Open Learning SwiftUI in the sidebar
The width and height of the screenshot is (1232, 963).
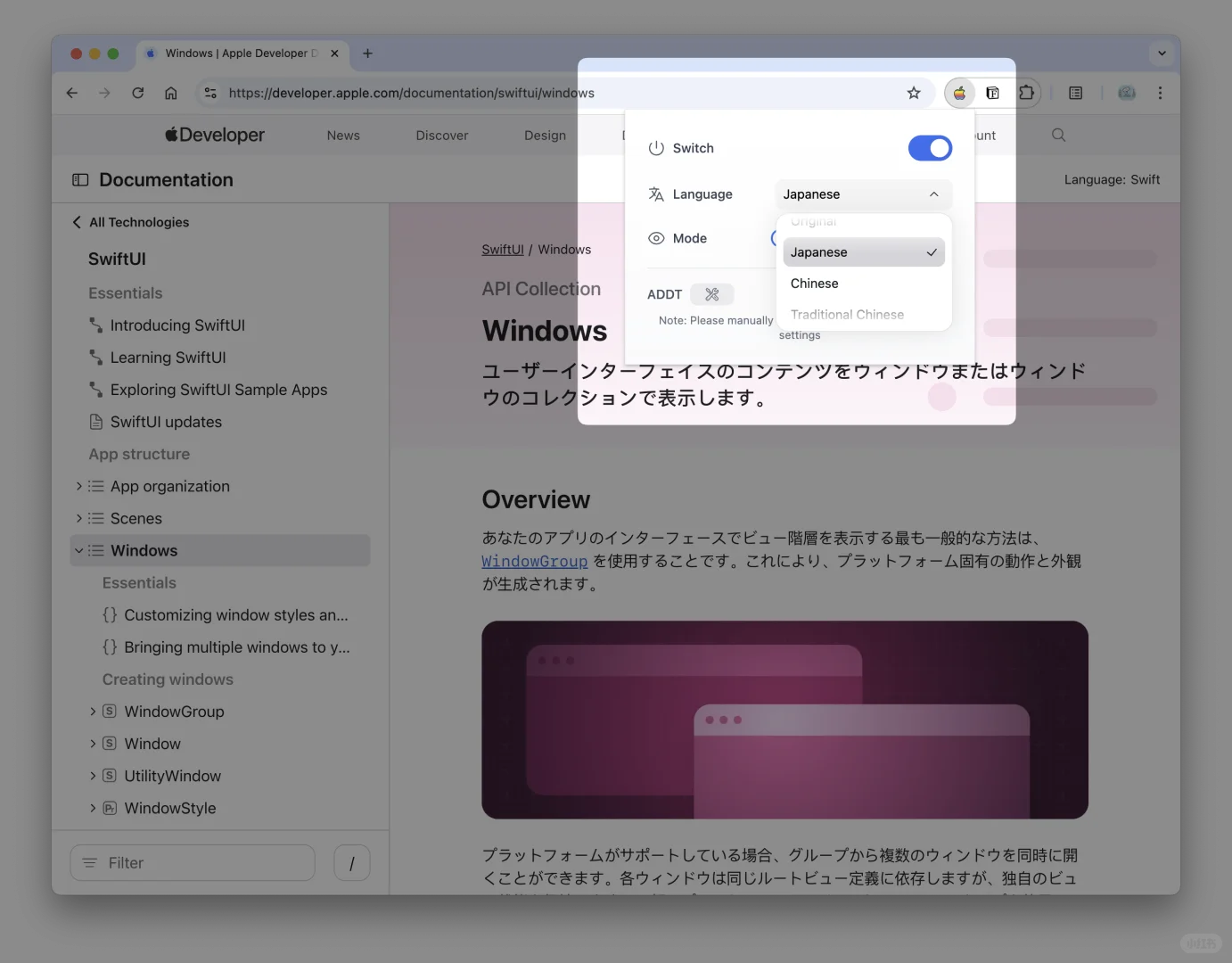(168, 358)
